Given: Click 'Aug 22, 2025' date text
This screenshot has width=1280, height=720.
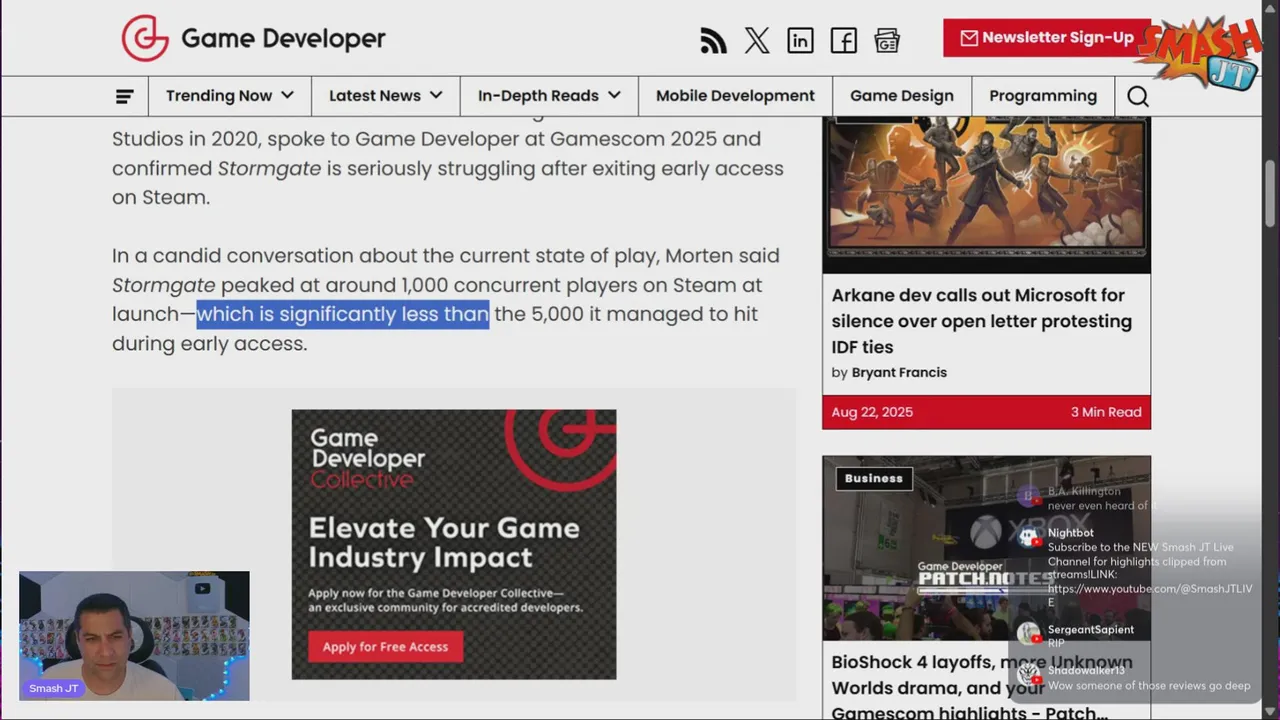Looking at the screenshot, I should click(872, 412).
